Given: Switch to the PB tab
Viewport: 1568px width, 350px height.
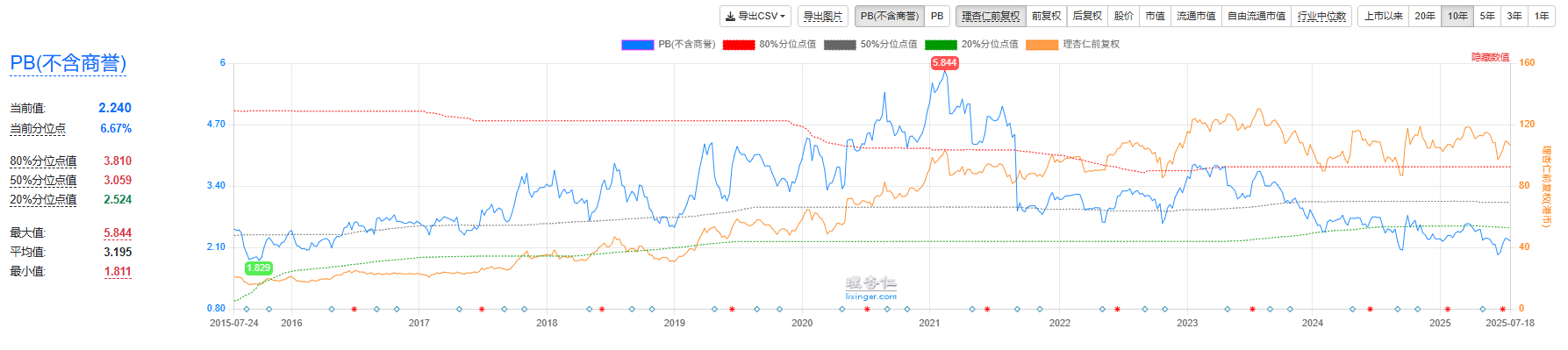Looking at the screenshot, I should (x=937, y=16).
